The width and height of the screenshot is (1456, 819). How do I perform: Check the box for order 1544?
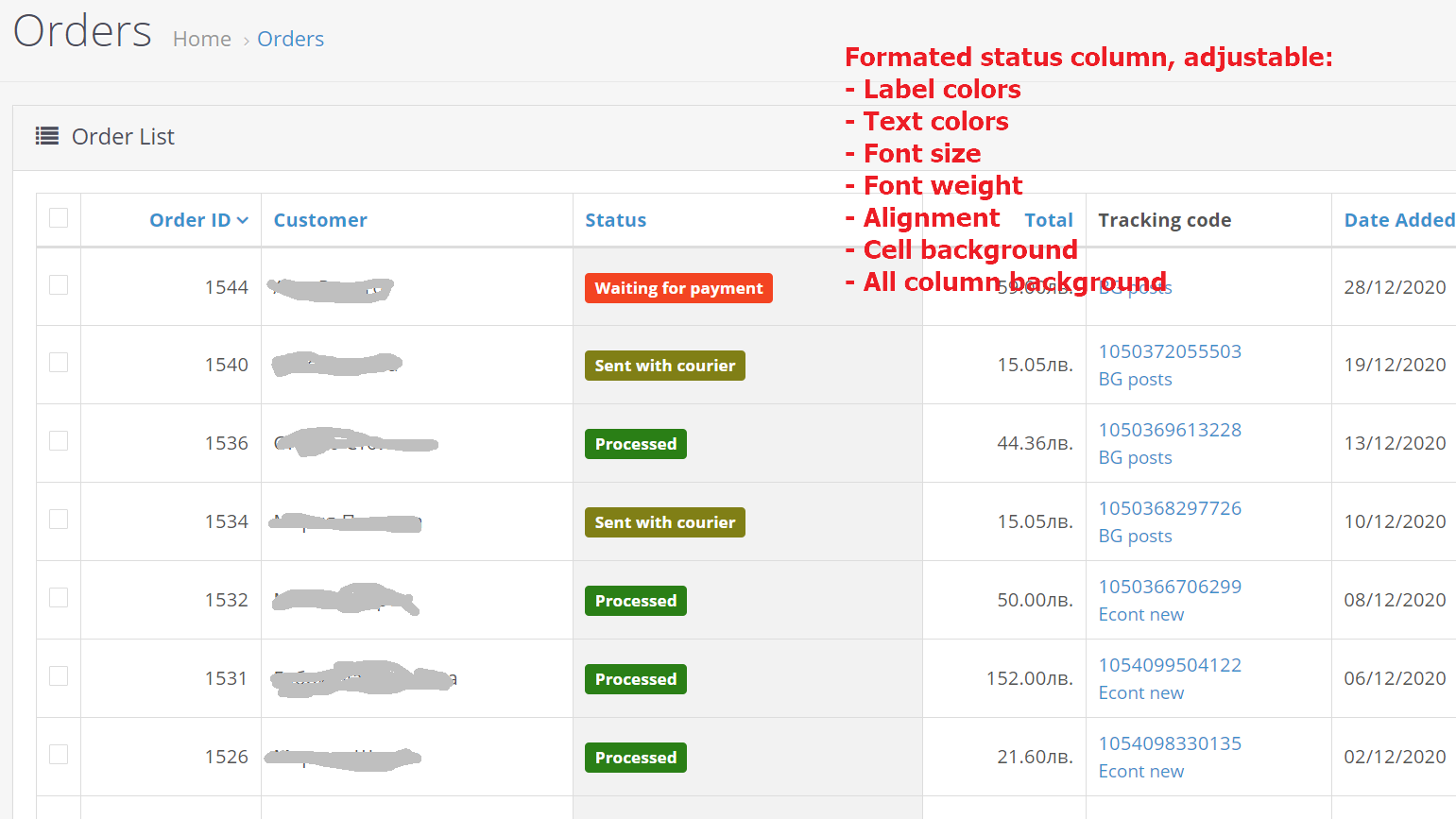[59, 285]
